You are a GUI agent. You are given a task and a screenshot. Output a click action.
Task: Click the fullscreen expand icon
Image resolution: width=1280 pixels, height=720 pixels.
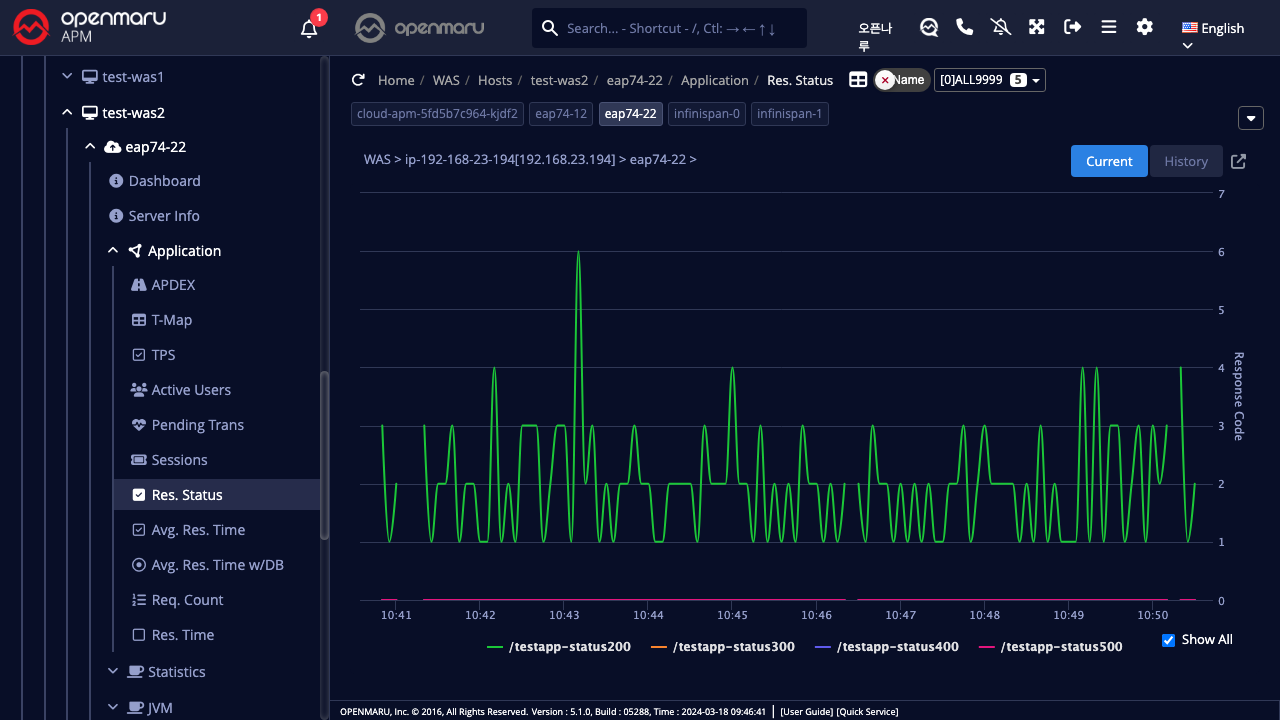(x=1037, y=27)
